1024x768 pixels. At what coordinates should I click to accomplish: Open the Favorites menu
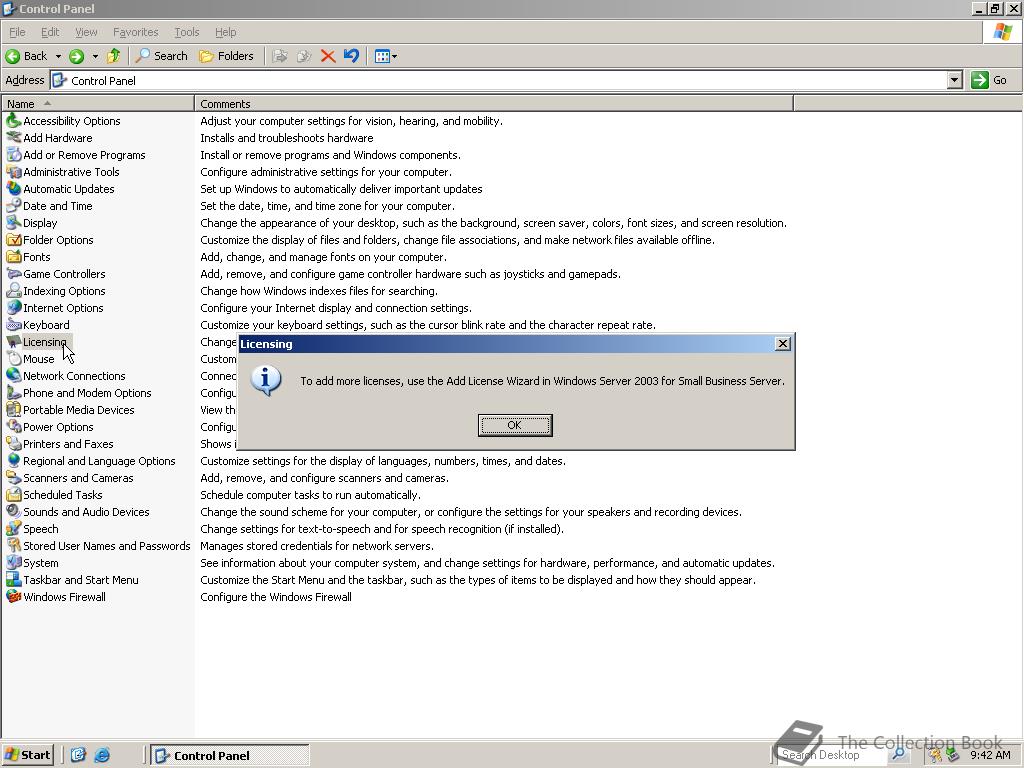pos(135,31)
